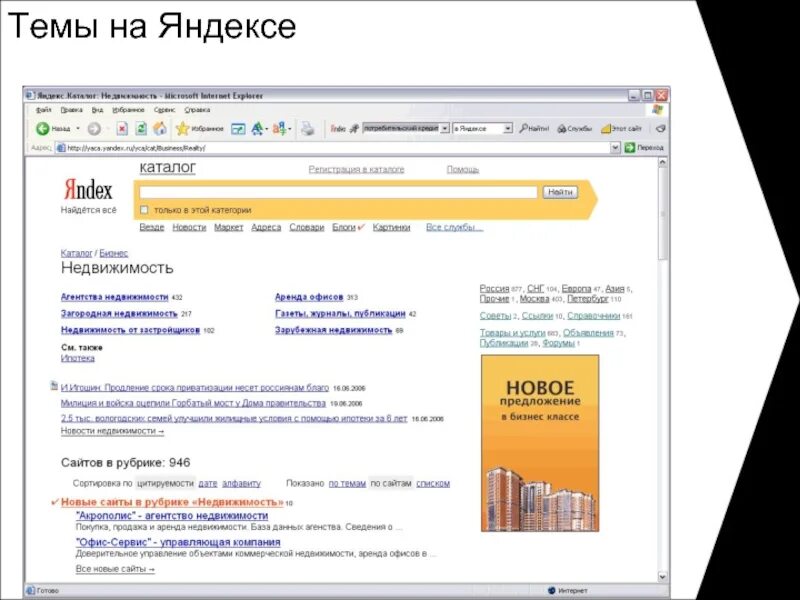Viewport: 800px width, 600px height.
Task: Open '"Офис-Сервис" - управляющая компания' link
Action: tap(178, 542)
